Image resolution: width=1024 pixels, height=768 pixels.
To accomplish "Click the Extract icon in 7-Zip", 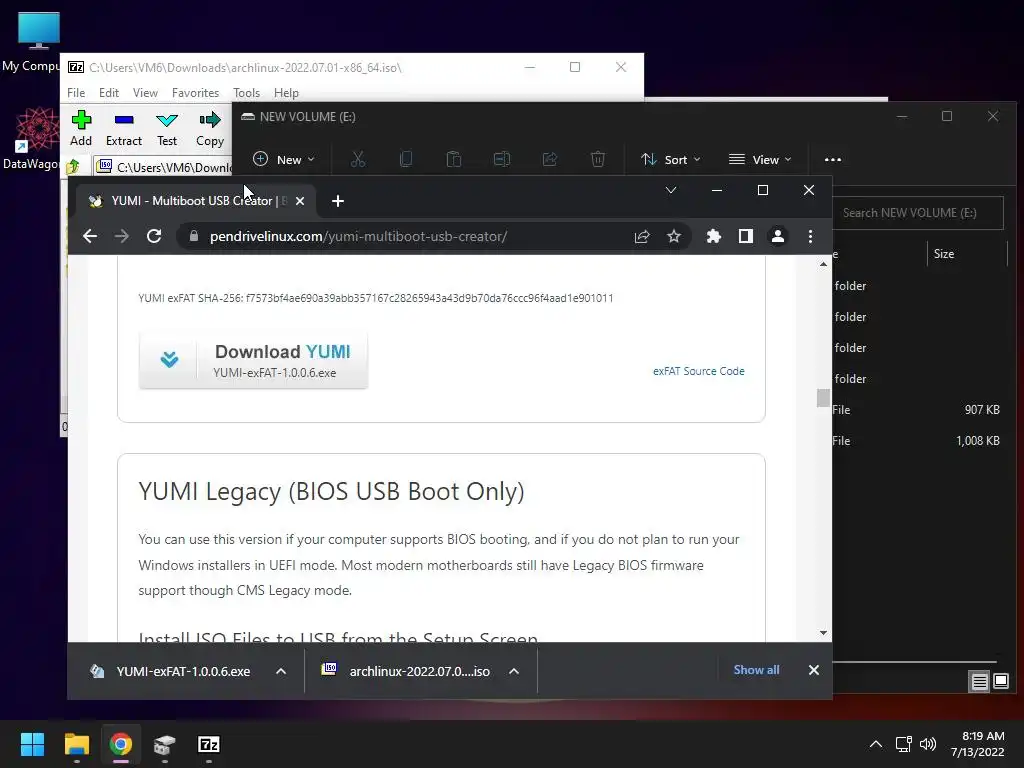I will (123, 129).
